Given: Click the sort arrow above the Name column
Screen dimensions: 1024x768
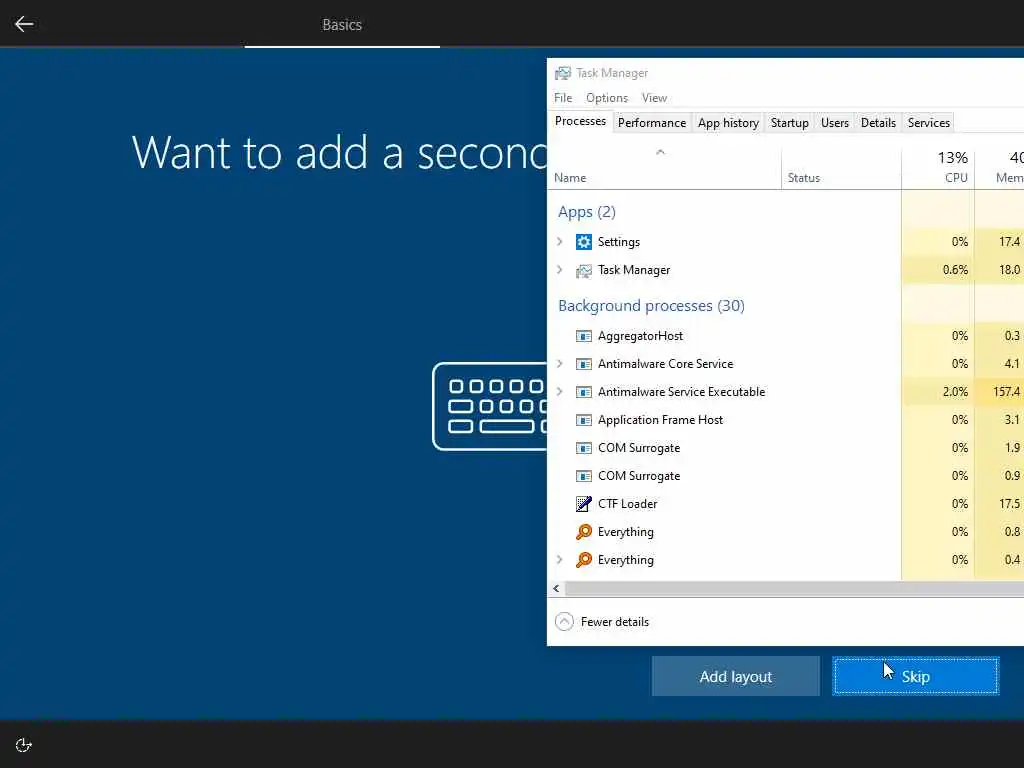Looking at the screenshot, I should (x=660, y=152).
